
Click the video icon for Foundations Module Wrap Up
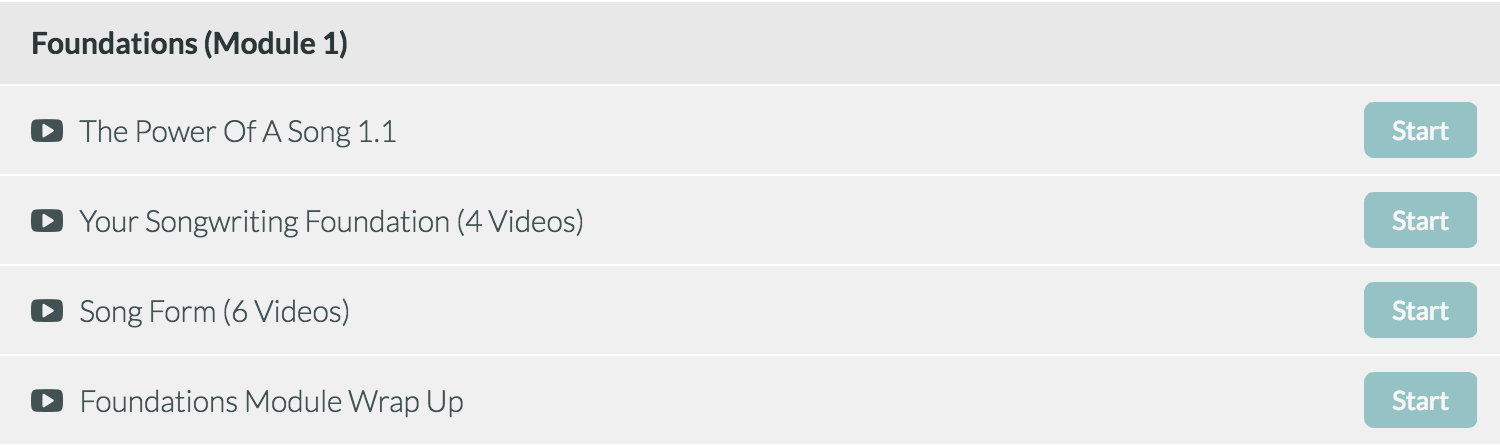[x=47, y=401]
